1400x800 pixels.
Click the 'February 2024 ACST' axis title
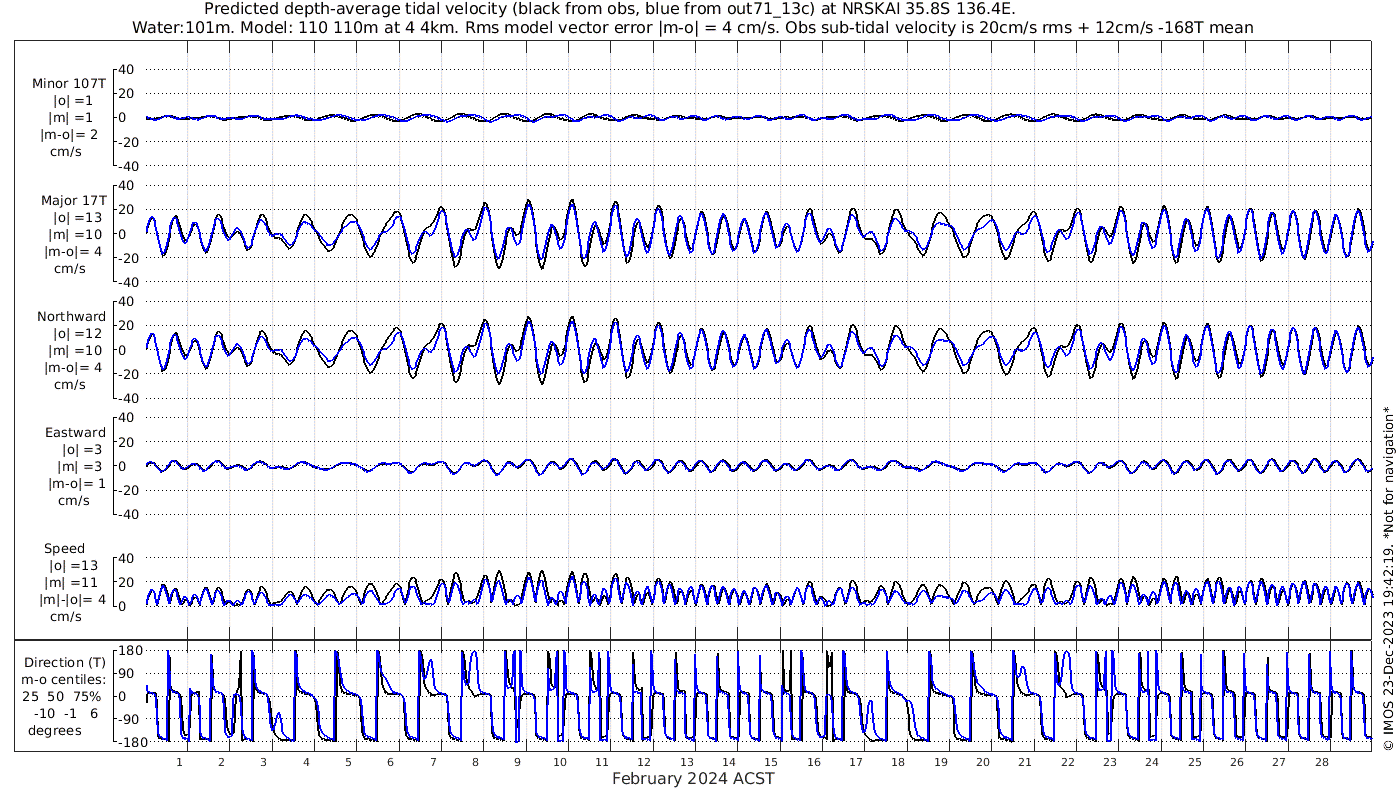point(693,779)
